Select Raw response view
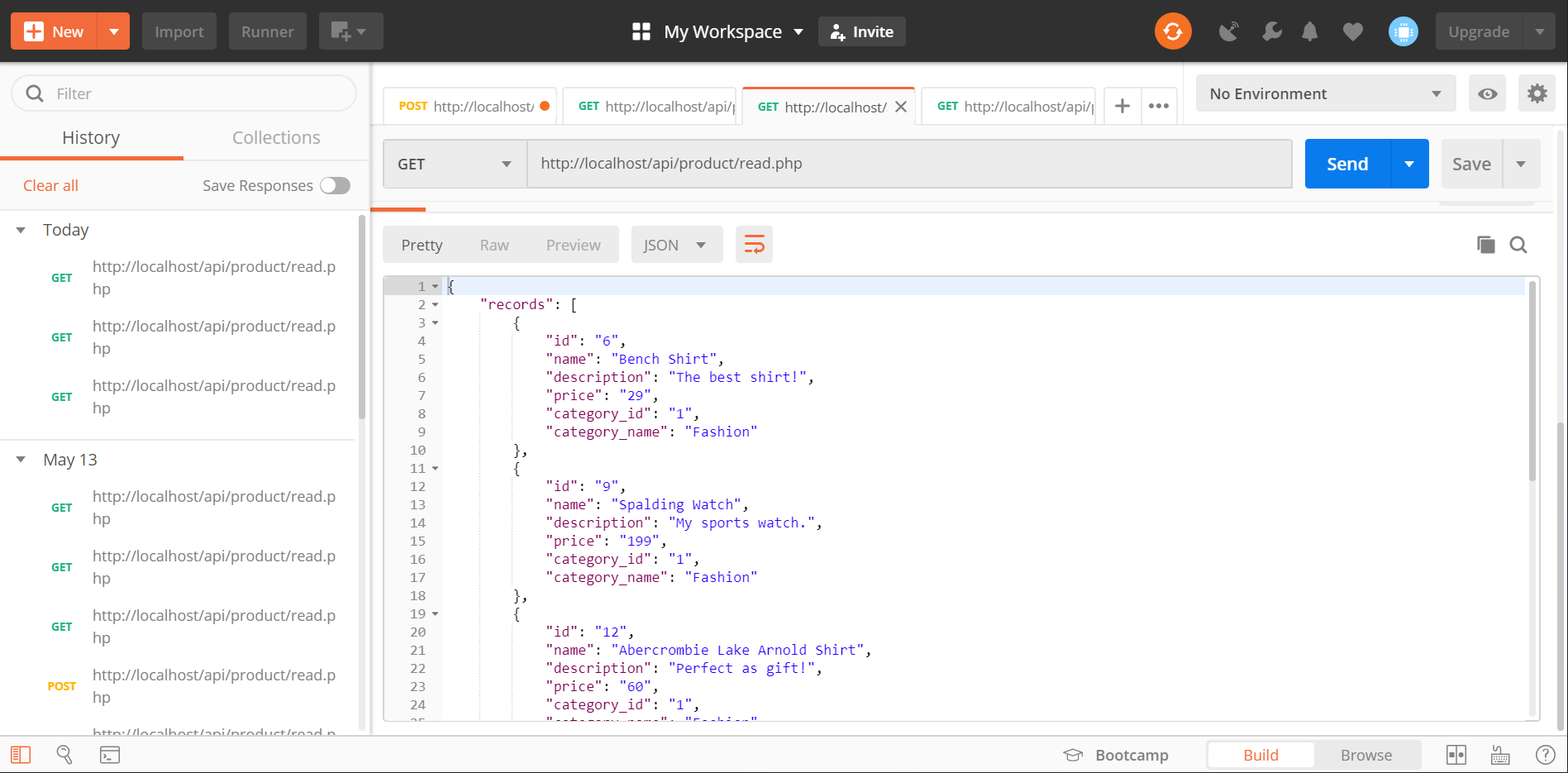This screenshot has height=773, width=1568. (x=494, y=245)
